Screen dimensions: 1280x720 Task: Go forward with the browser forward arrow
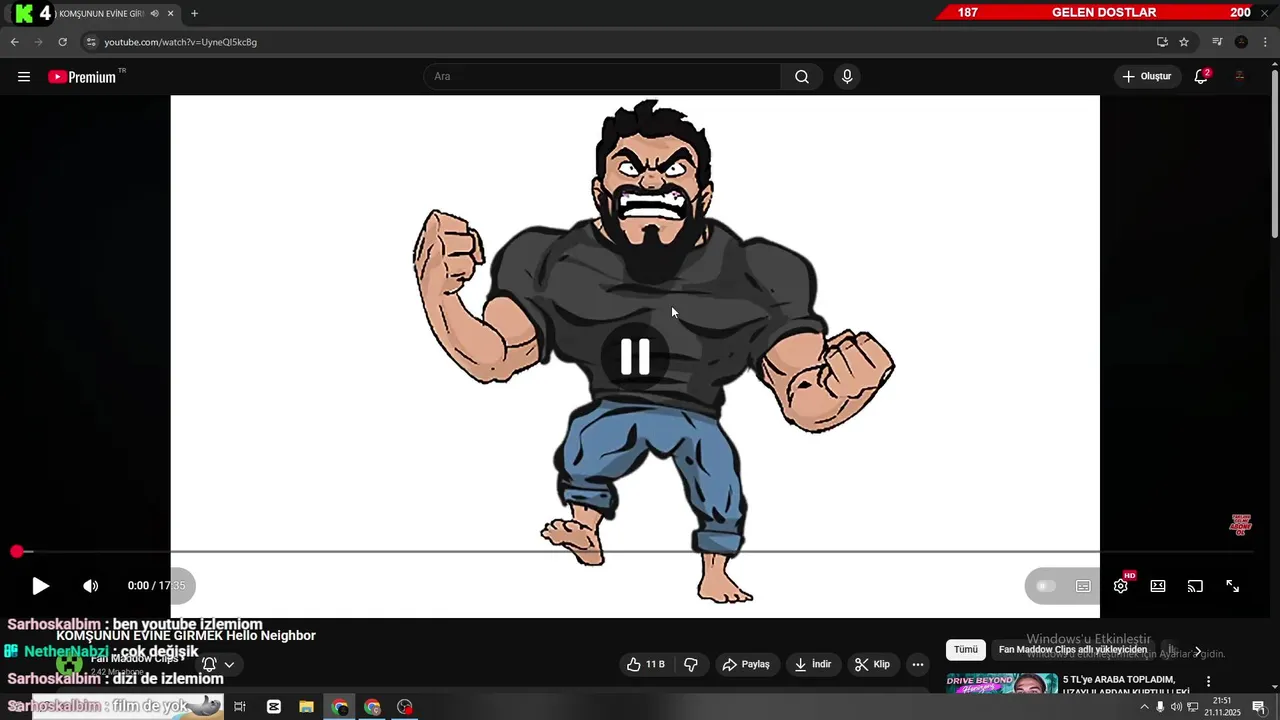(38, 42)
